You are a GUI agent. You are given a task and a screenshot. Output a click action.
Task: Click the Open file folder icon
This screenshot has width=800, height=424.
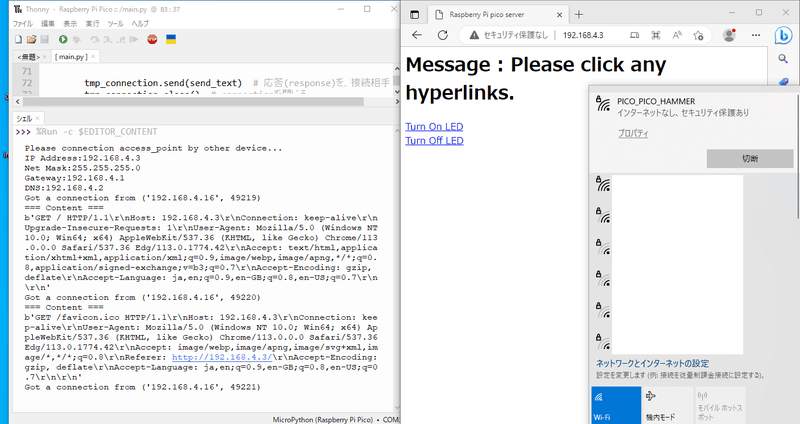tap(30, 39)
